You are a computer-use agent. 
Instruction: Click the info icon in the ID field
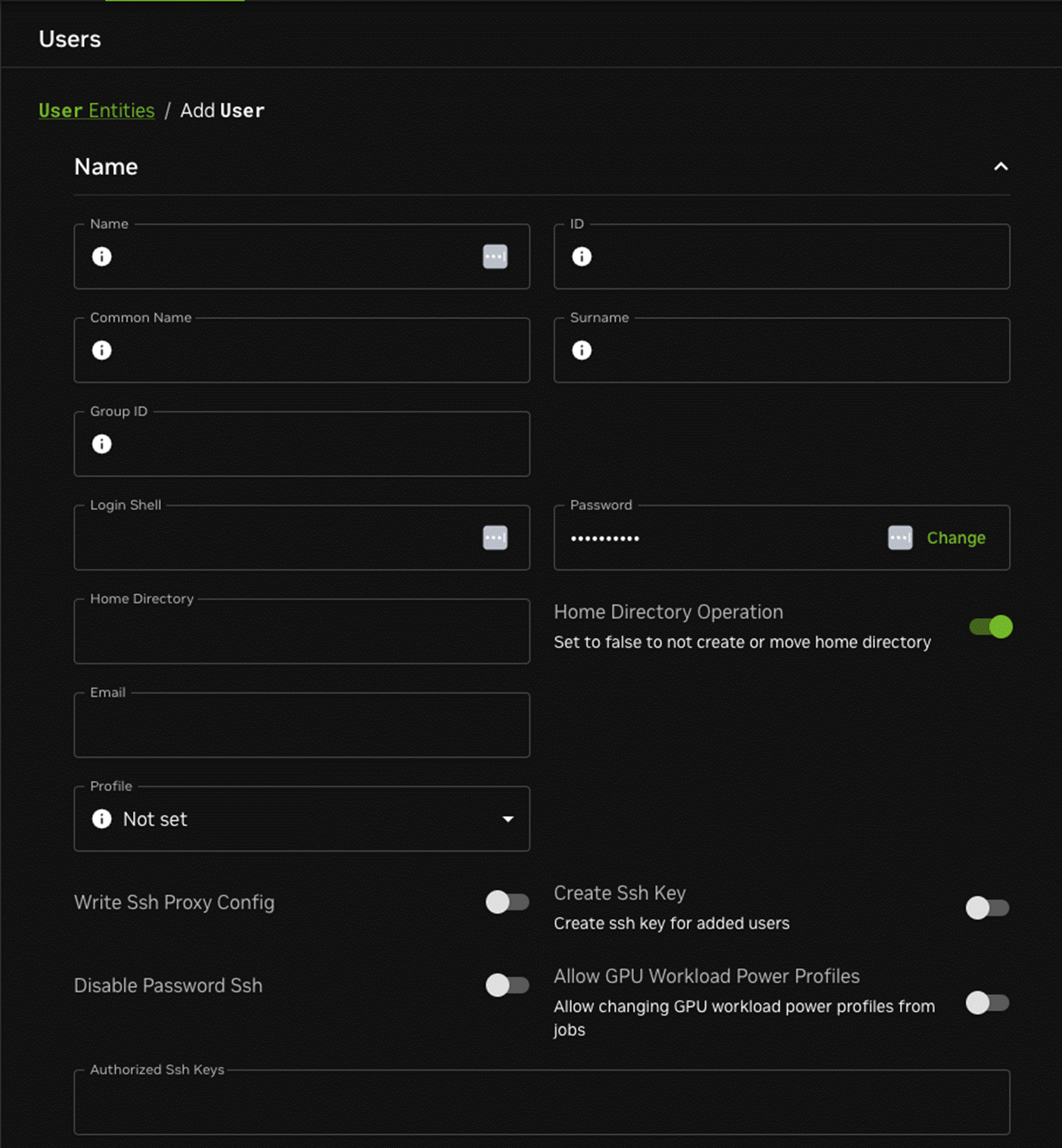582,257
